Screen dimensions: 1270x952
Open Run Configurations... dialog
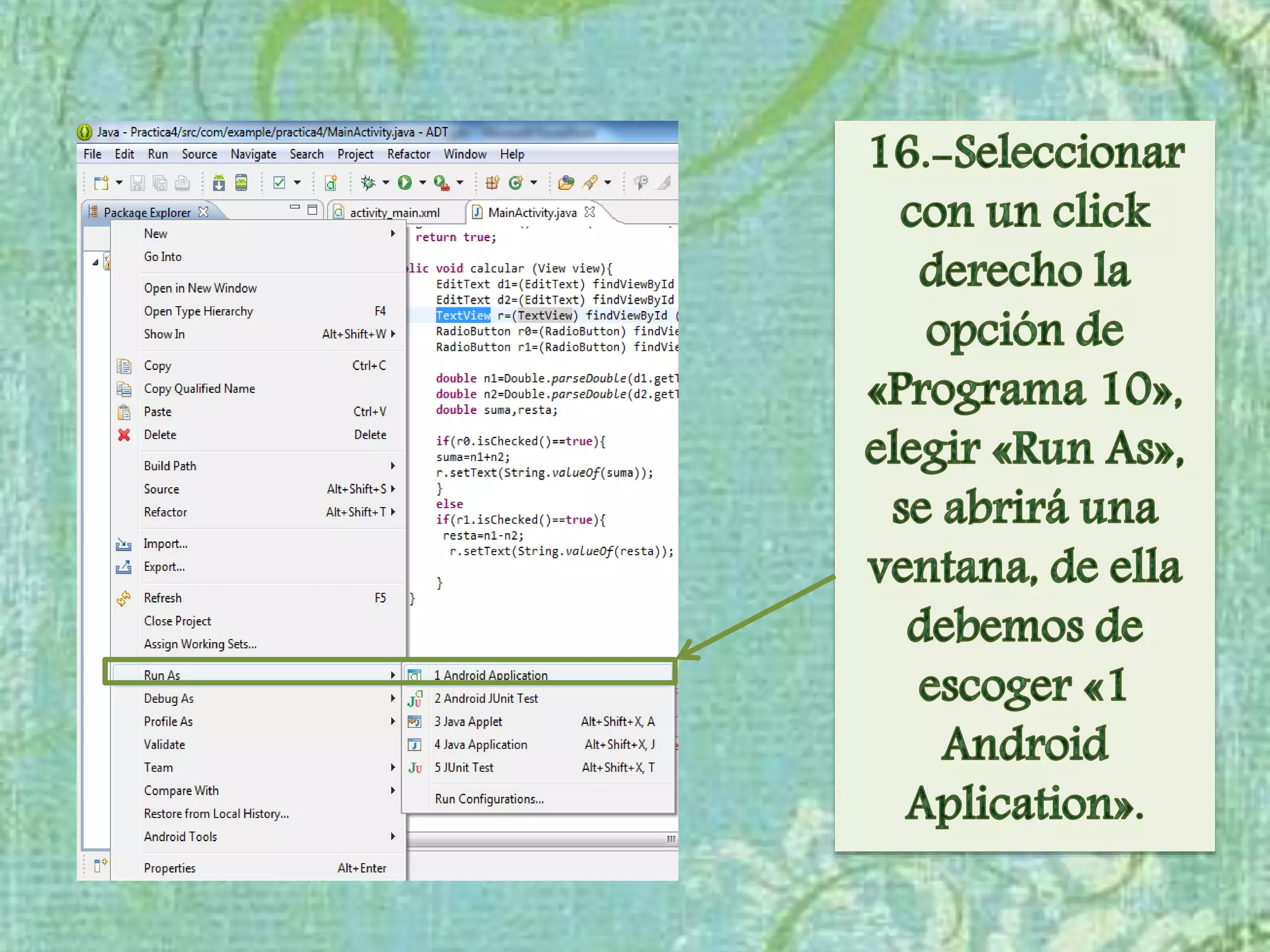[539, 799]
